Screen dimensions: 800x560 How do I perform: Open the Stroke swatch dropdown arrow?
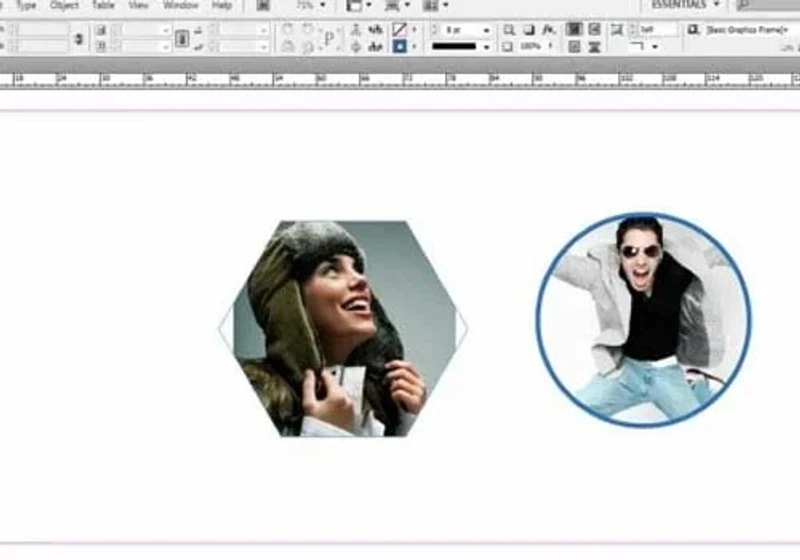(x=414, y=47)
